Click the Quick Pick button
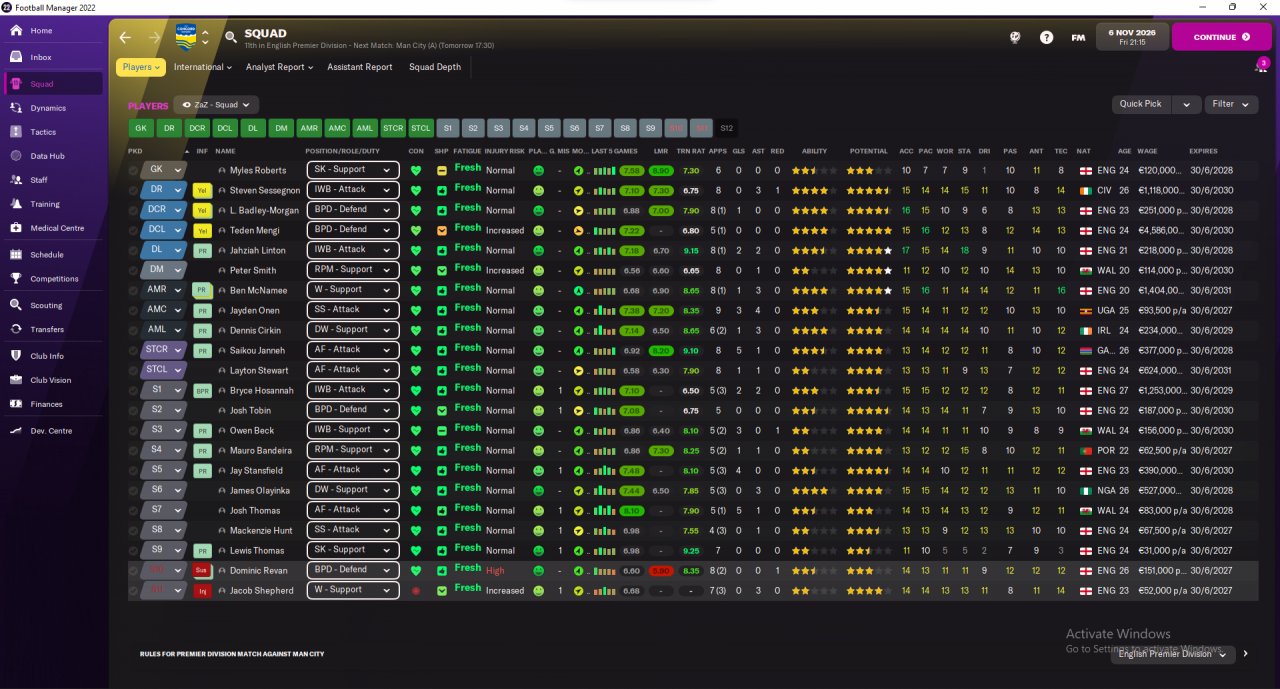1280x689 pixels. (x=1141, y=104)
